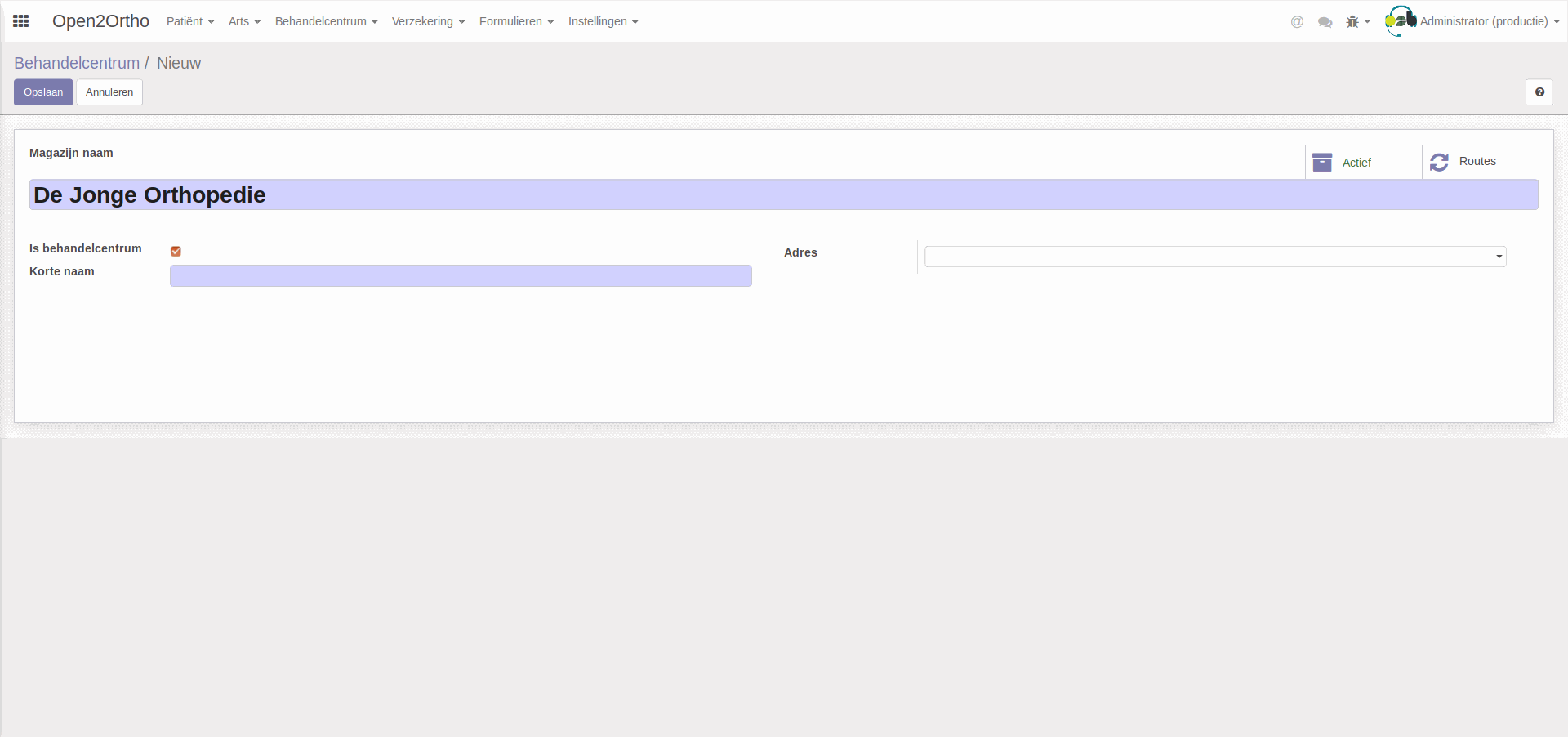
Task: Open mentions via the @ icon
Action: coord(1297,22)
